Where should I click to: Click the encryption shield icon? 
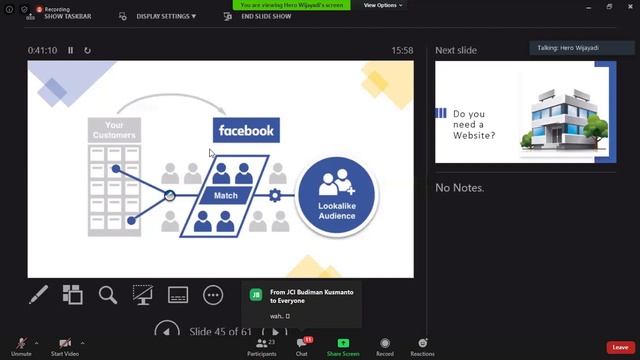coord(24,9)
